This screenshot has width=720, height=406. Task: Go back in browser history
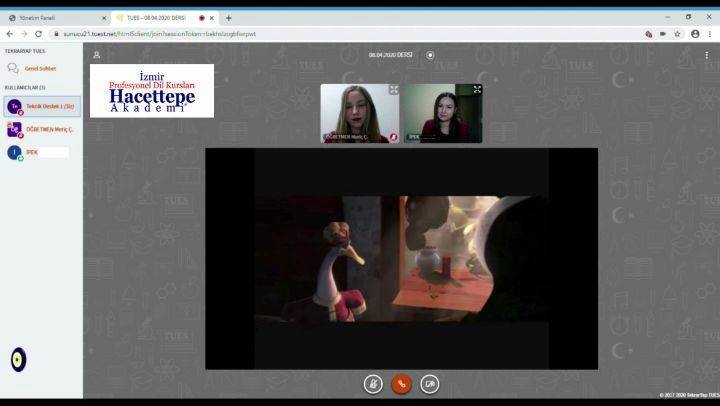click(10, 34)
